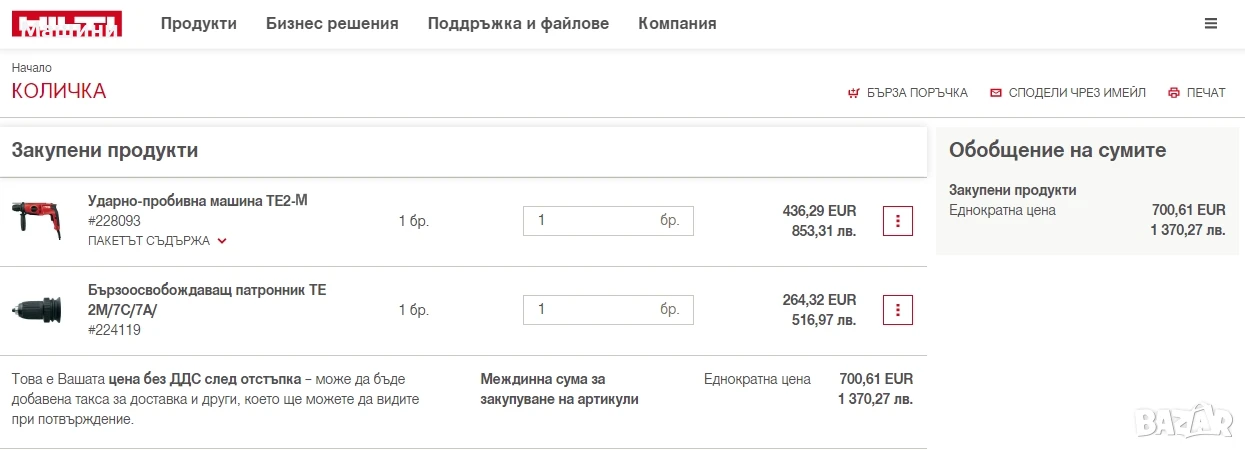The image size is (1245, 450).
Task: Open Ударно-пробивна машина TE2-M product link
Action: click(198, 201)
